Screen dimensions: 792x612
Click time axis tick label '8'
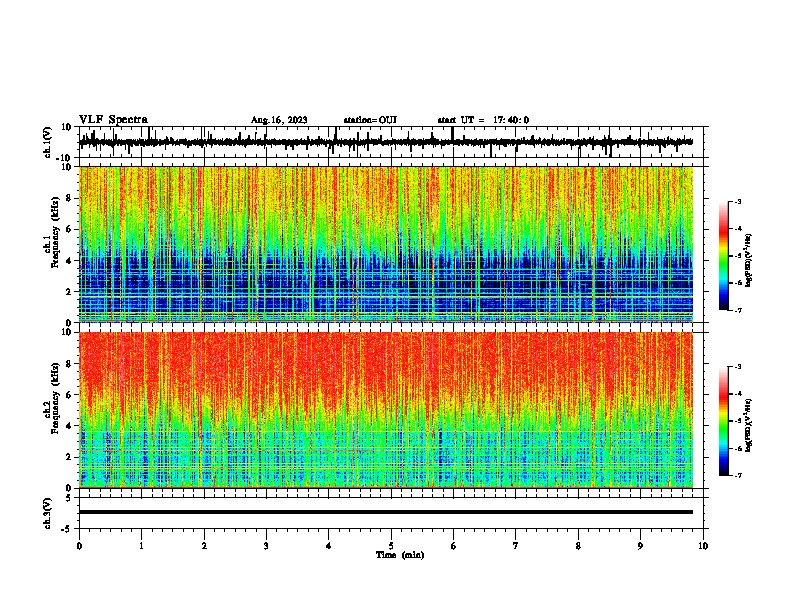click(578, 546)
